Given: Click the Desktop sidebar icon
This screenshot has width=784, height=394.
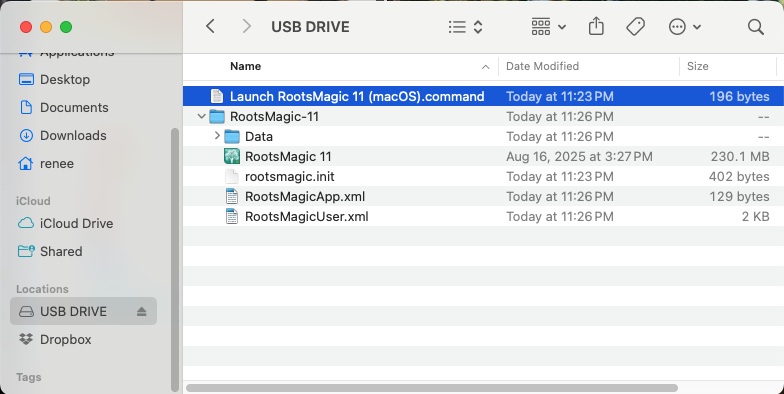Looking at the screenshot, I should coord(26,80).
